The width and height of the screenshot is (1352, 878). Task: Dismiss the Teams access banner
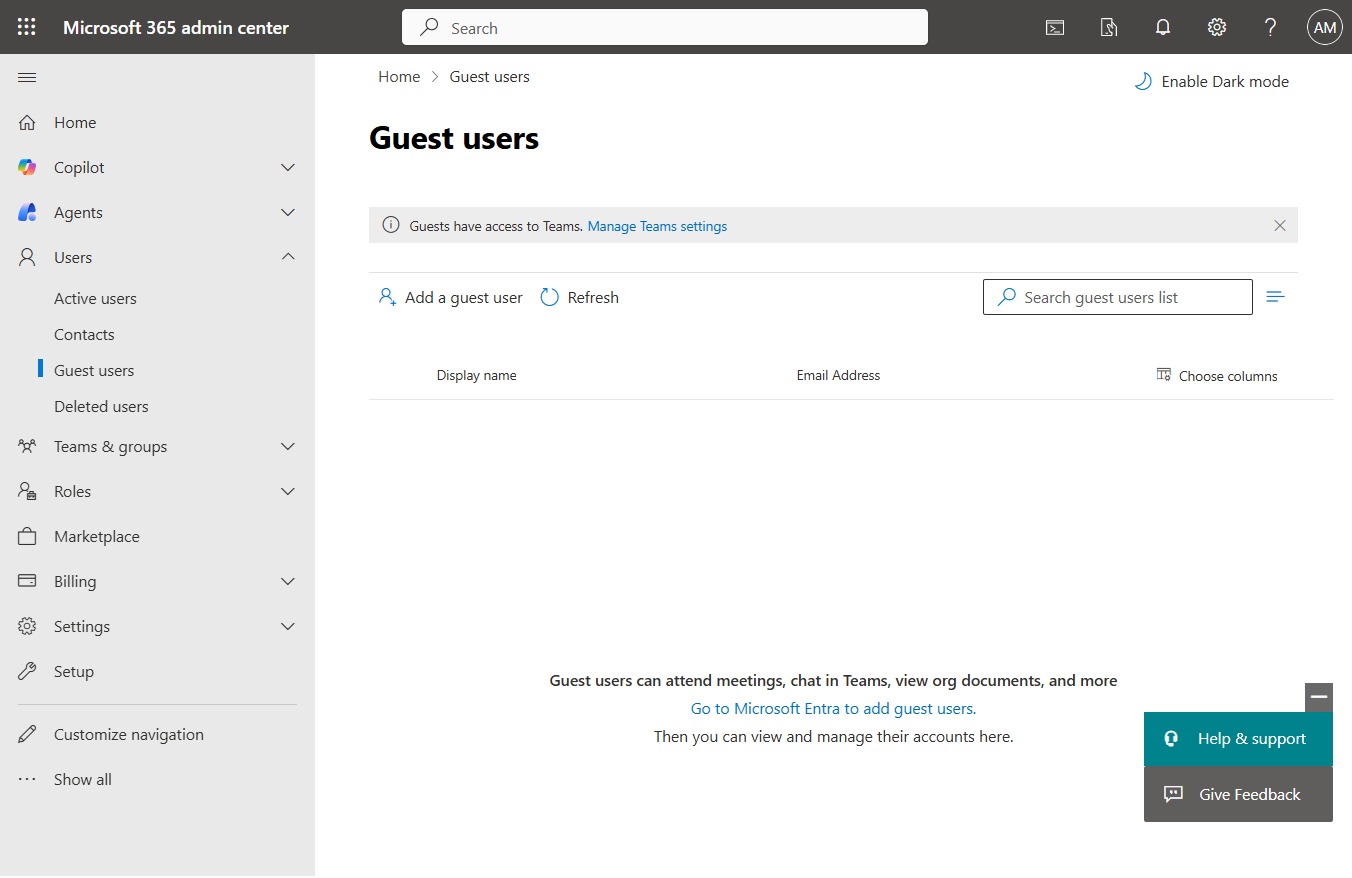(x=1280, y=226)
